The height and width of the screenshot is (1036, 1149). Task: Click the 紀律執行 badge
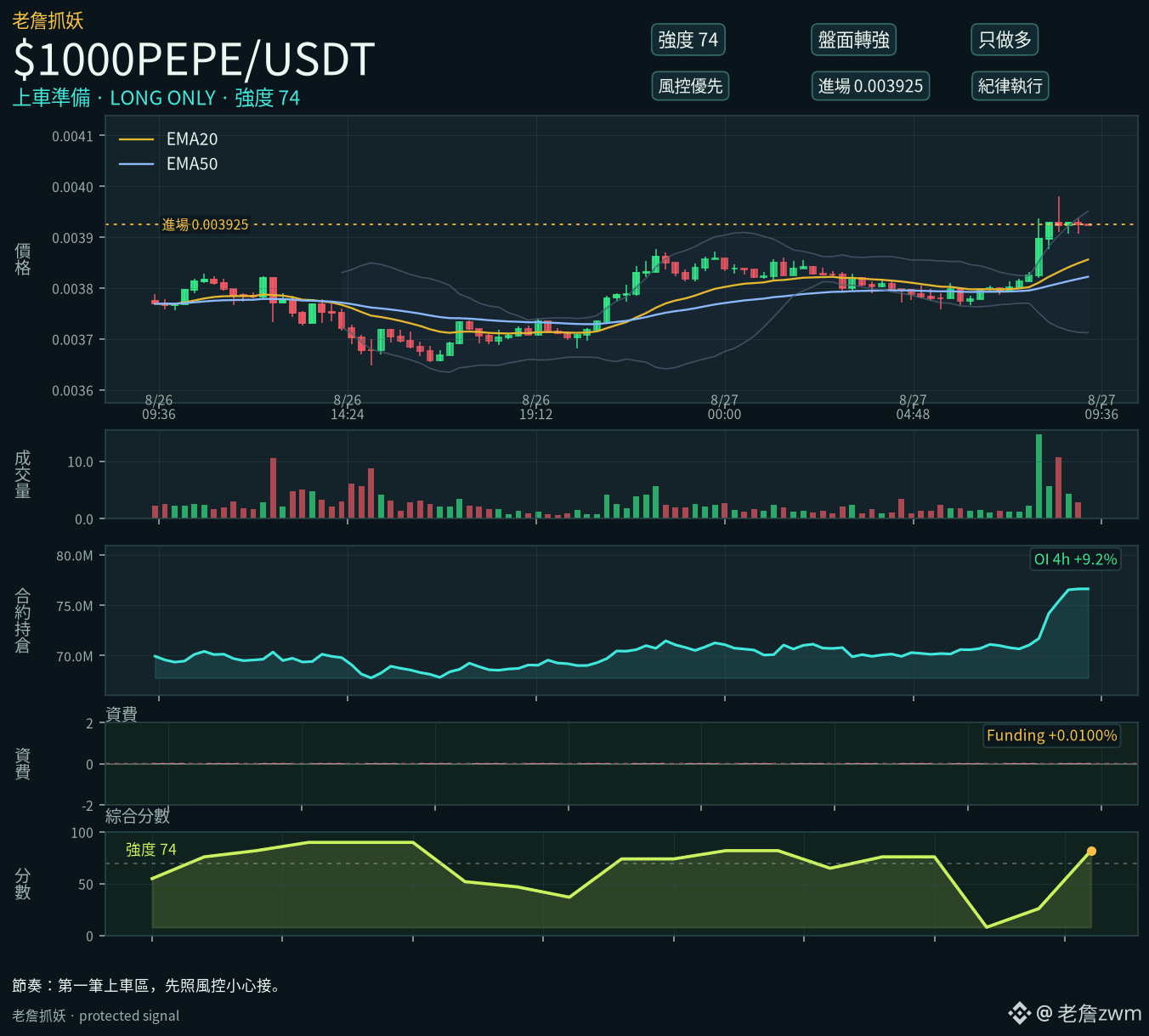[1010, 86]
